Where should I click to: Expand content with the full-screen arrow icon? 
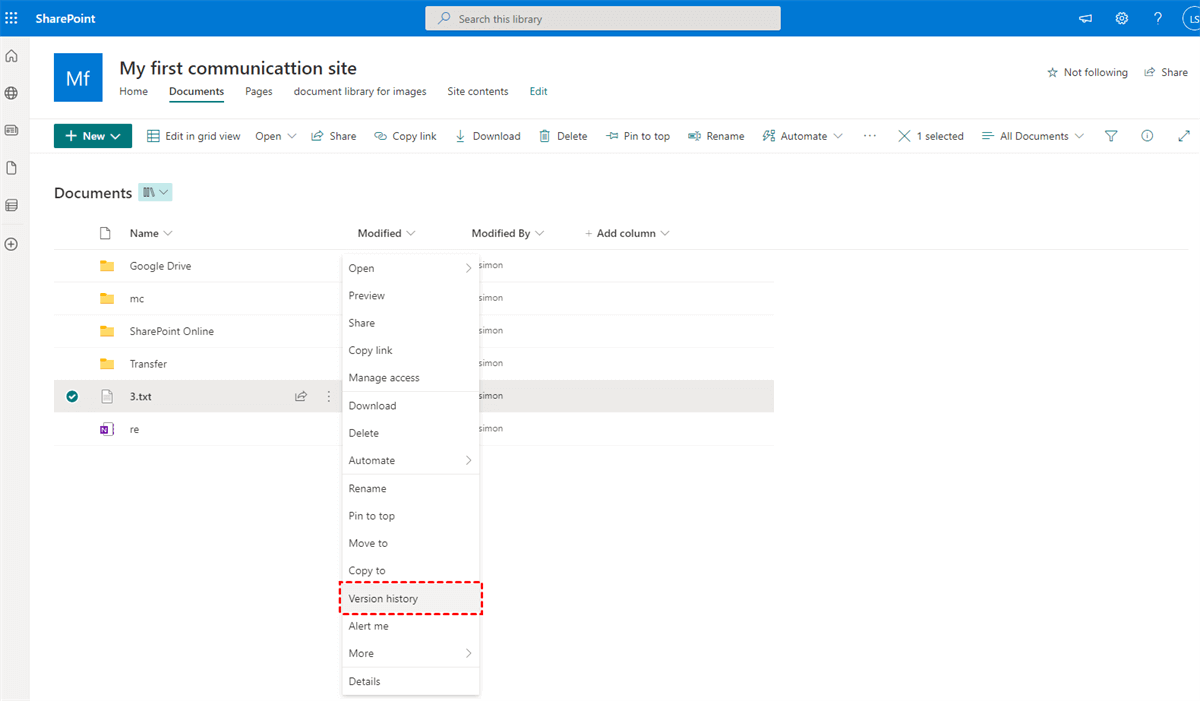pos(1185,136)
